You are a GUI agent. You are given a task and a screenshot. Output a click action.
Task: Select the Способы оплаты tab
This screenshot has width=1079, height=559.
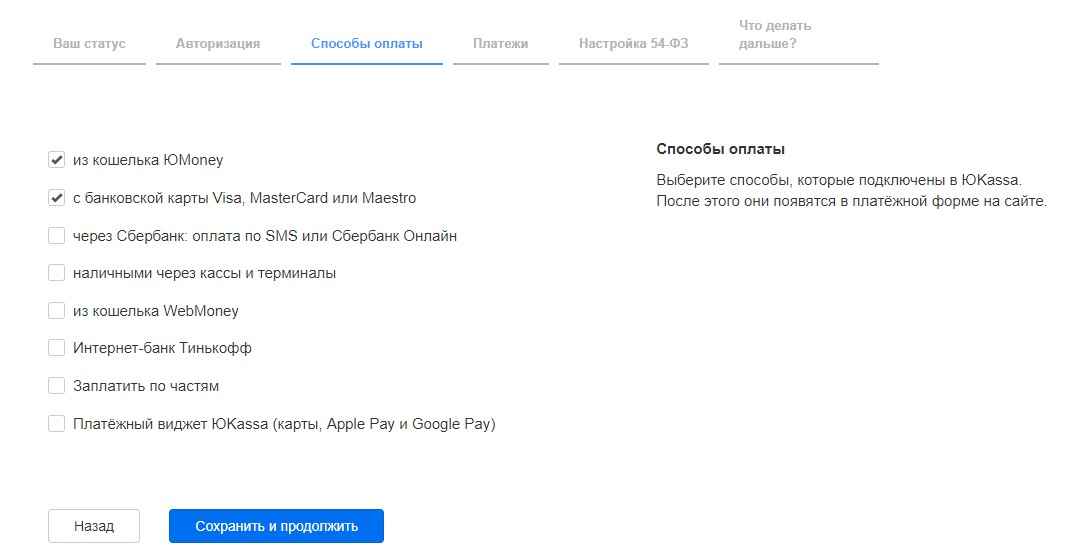pos(367,43)
